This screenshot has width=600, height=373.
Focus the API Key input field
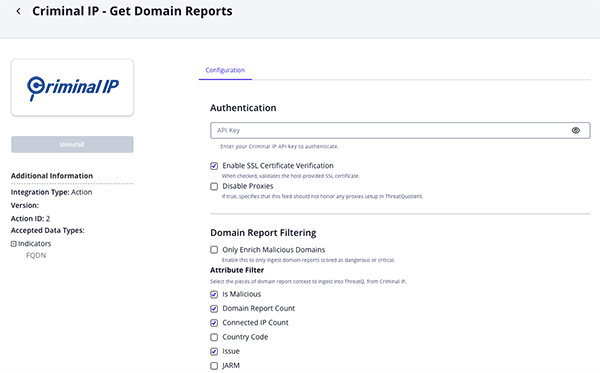point(400,130)
